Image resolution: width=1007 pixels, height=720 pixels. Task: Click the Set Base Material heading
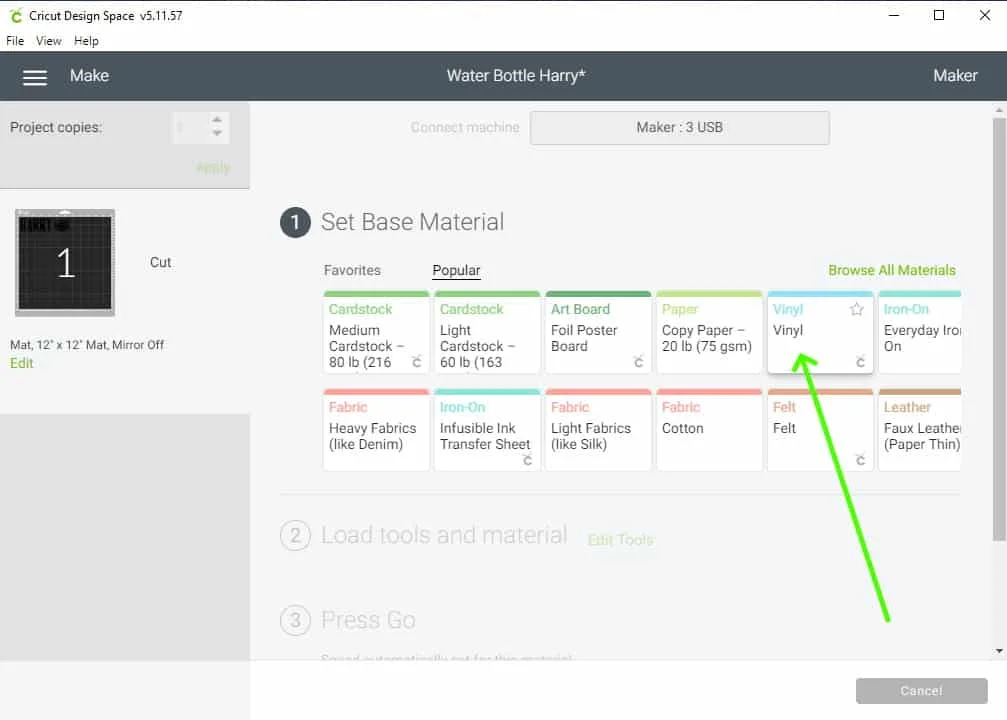point(412,222)
